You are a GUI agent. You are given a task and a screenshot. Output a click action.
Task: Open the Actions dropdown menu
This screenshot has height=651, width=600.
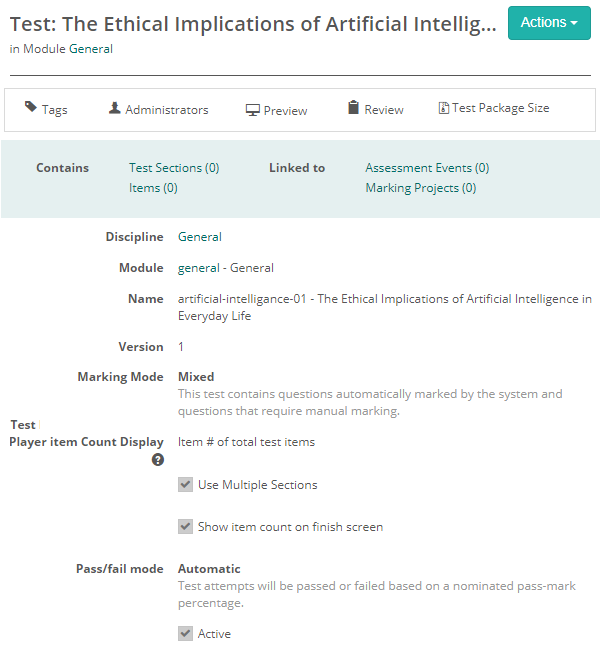(549, 23)
